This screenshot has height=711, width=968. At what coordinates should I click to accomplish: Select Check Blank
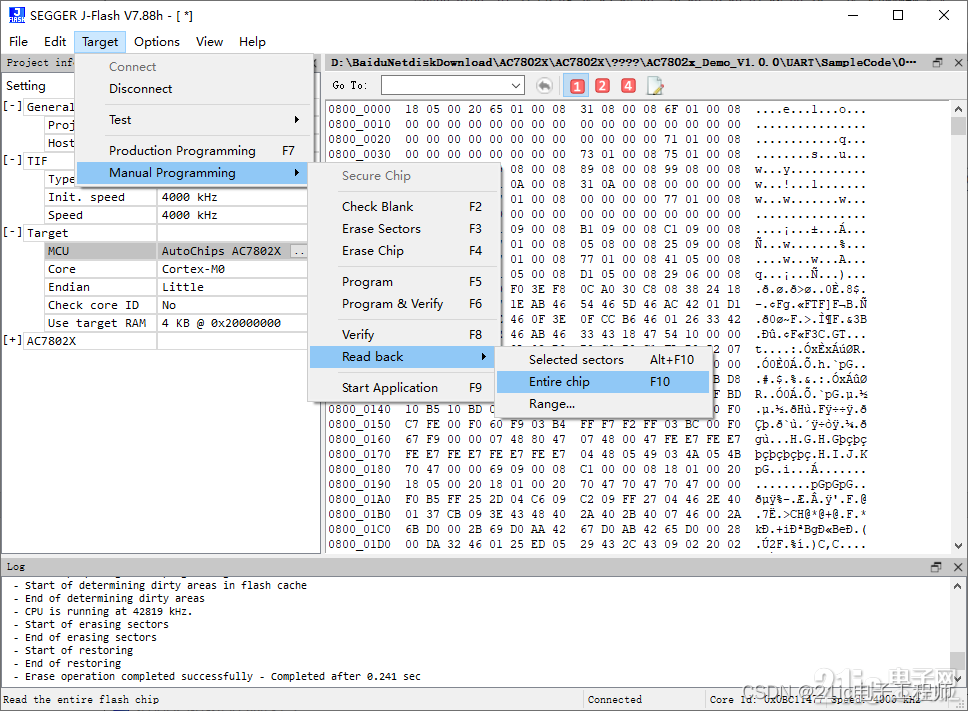(404, 207)
